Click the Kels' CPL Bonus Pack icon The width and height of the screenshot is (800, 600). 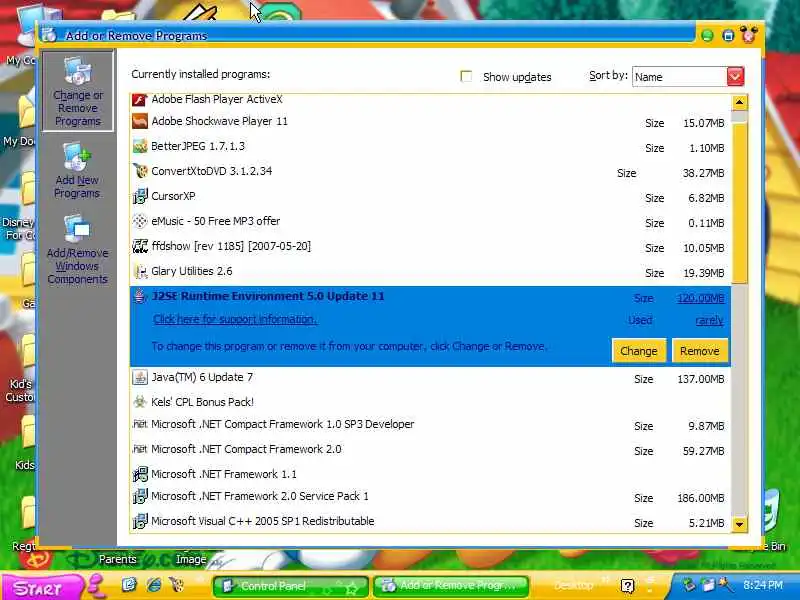[x=140, y=402]
